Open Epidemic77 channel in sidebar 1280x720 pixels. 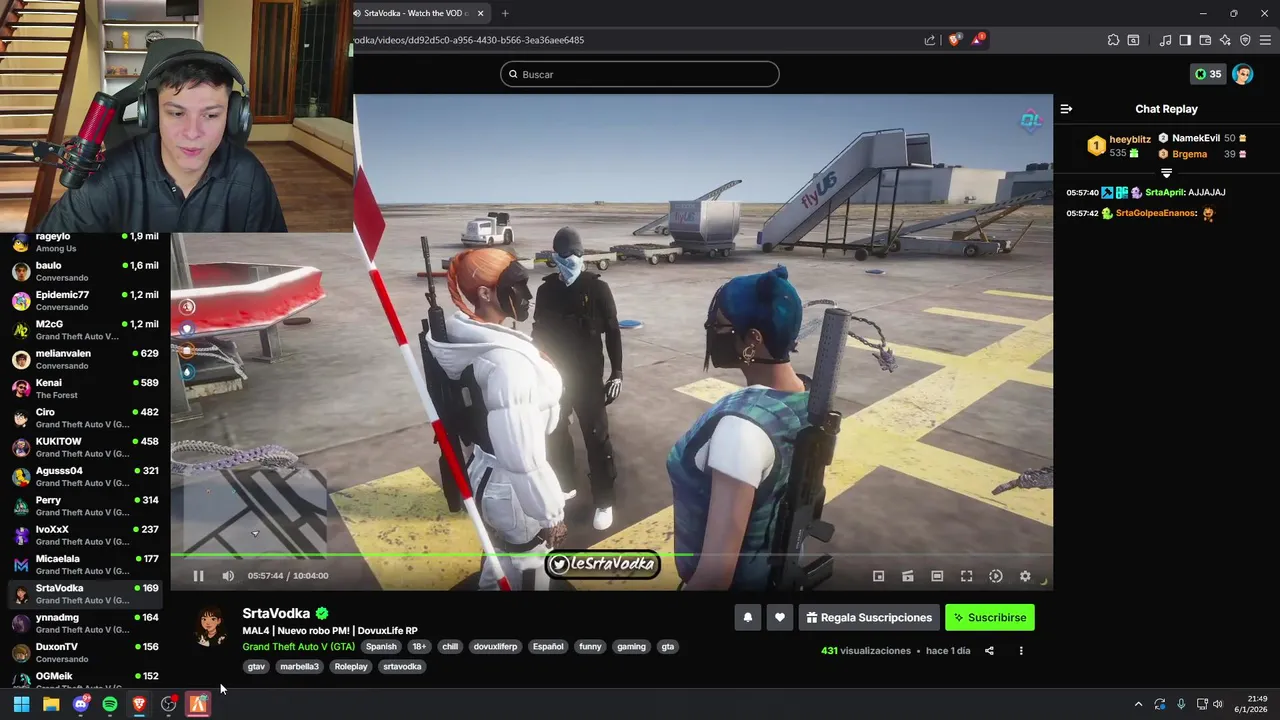pos(85,300)
